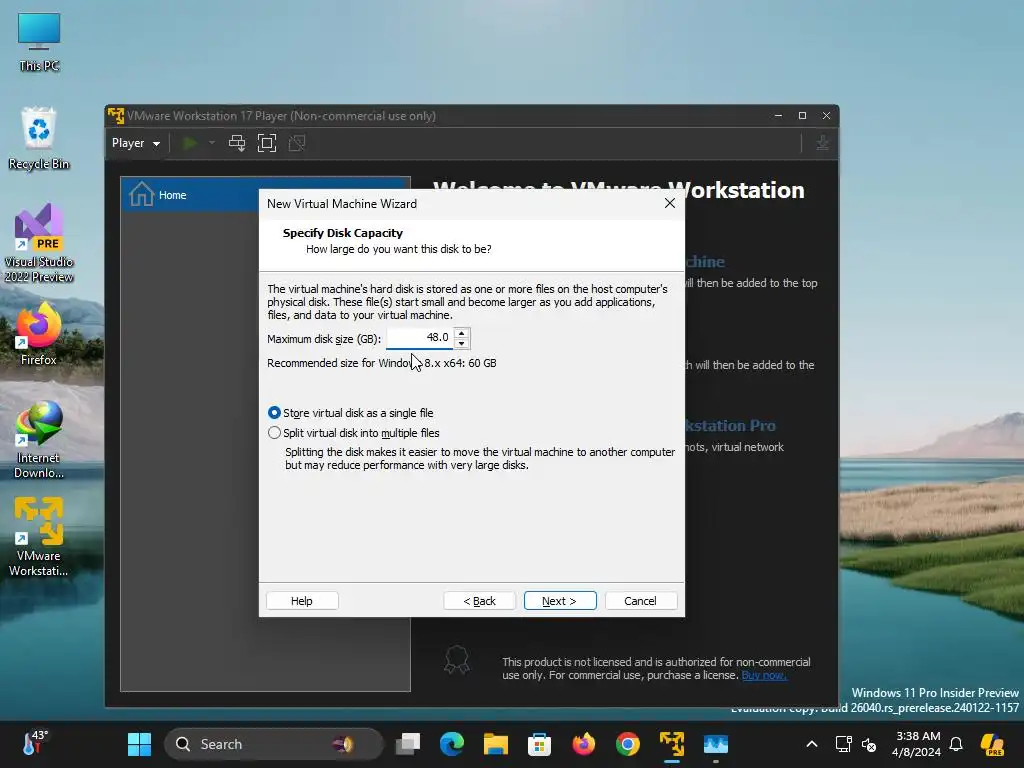The image size is (1024, 768).
Task: Open the Player menu dropdown
Action: [136, 143]
